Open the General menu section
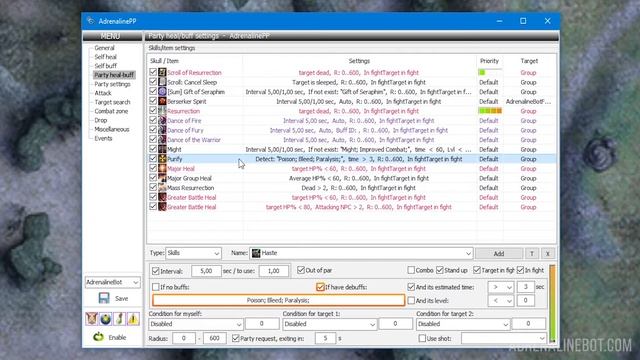Viewport: 640px width, 360px height. 104,48
